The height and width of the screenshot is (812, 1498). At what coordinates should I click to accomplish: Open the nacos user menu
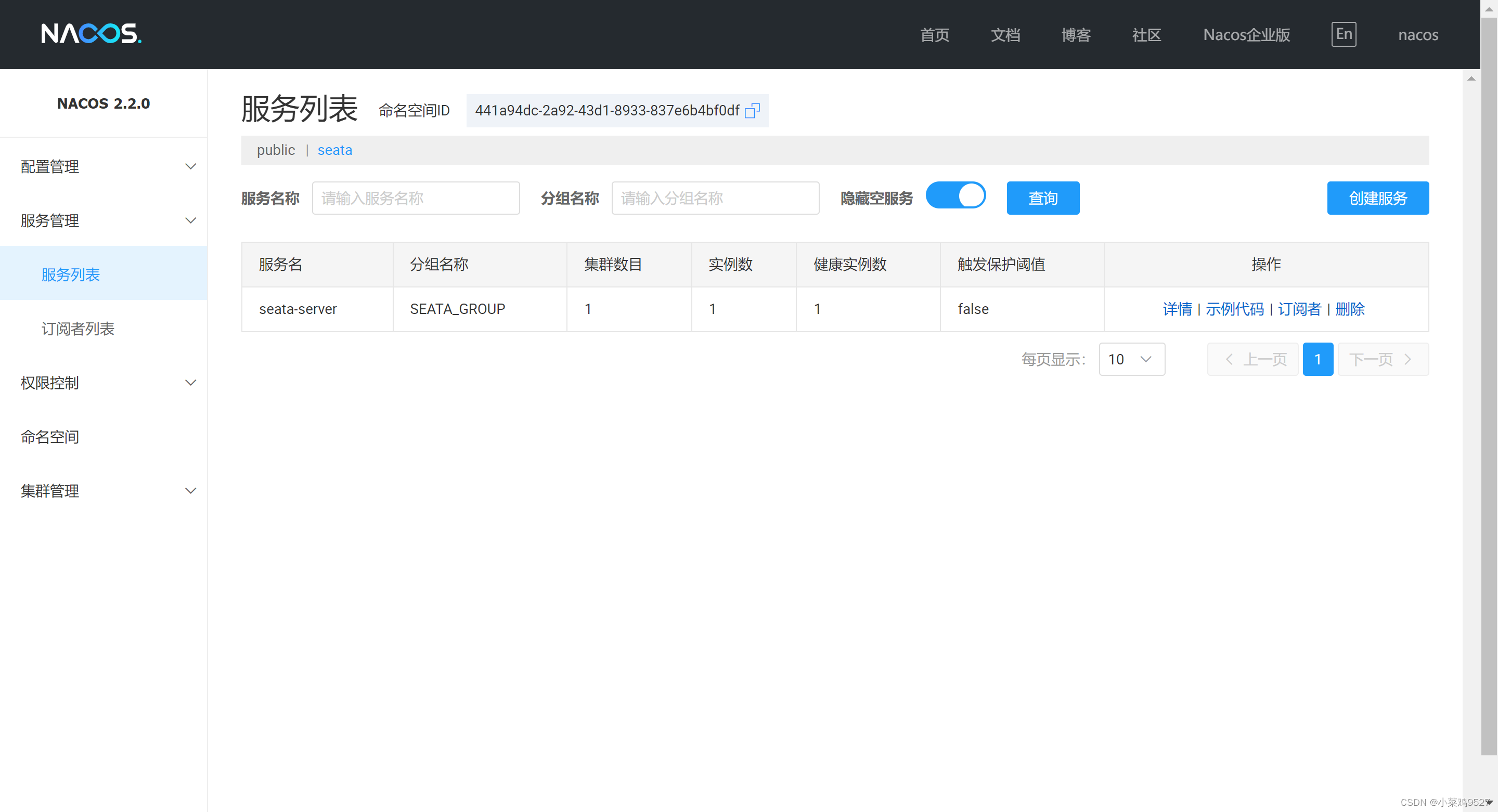tap(1418, 35)
